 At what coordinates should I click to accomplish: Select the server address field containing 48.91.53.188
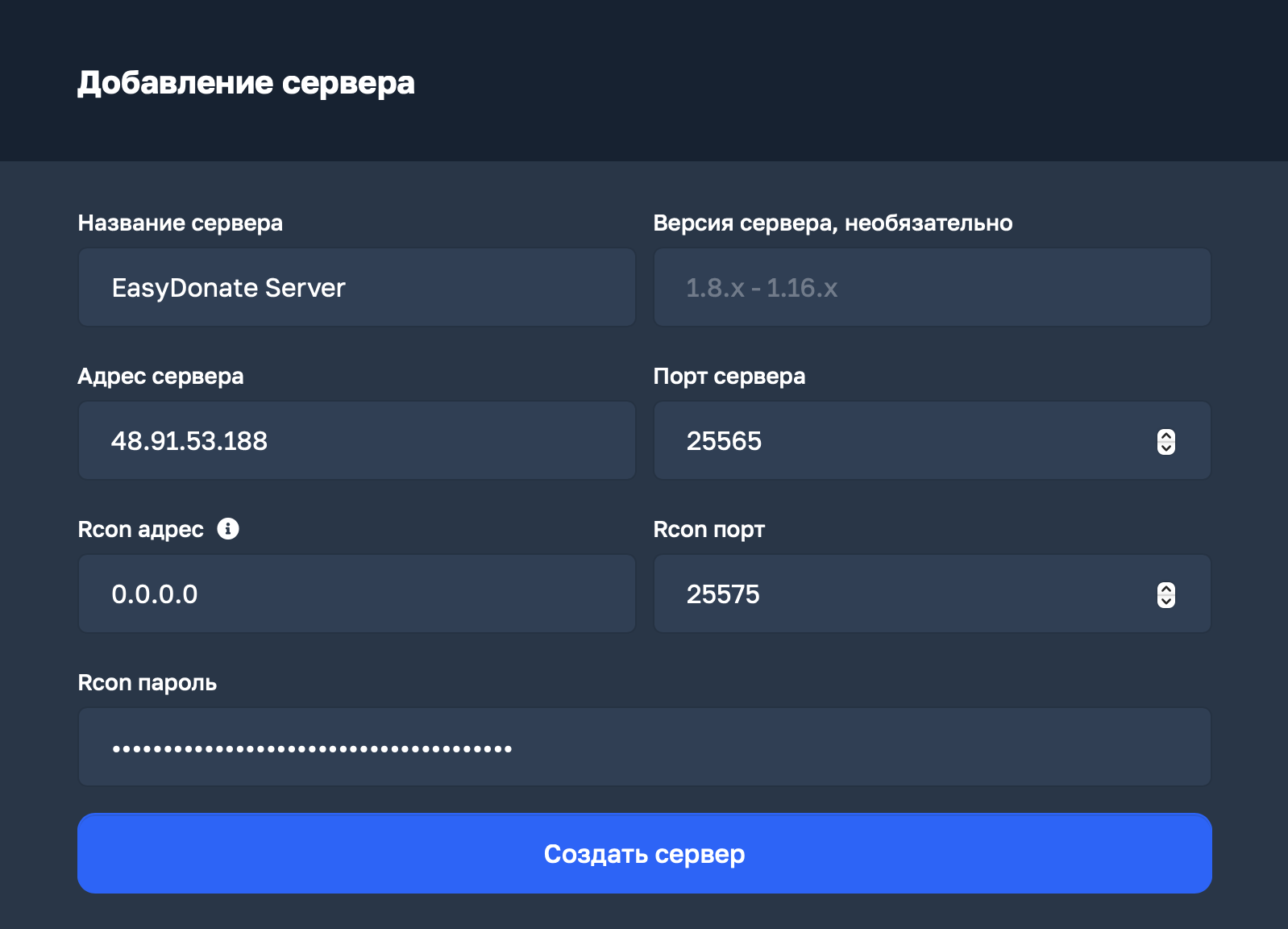tap(356, 441)
